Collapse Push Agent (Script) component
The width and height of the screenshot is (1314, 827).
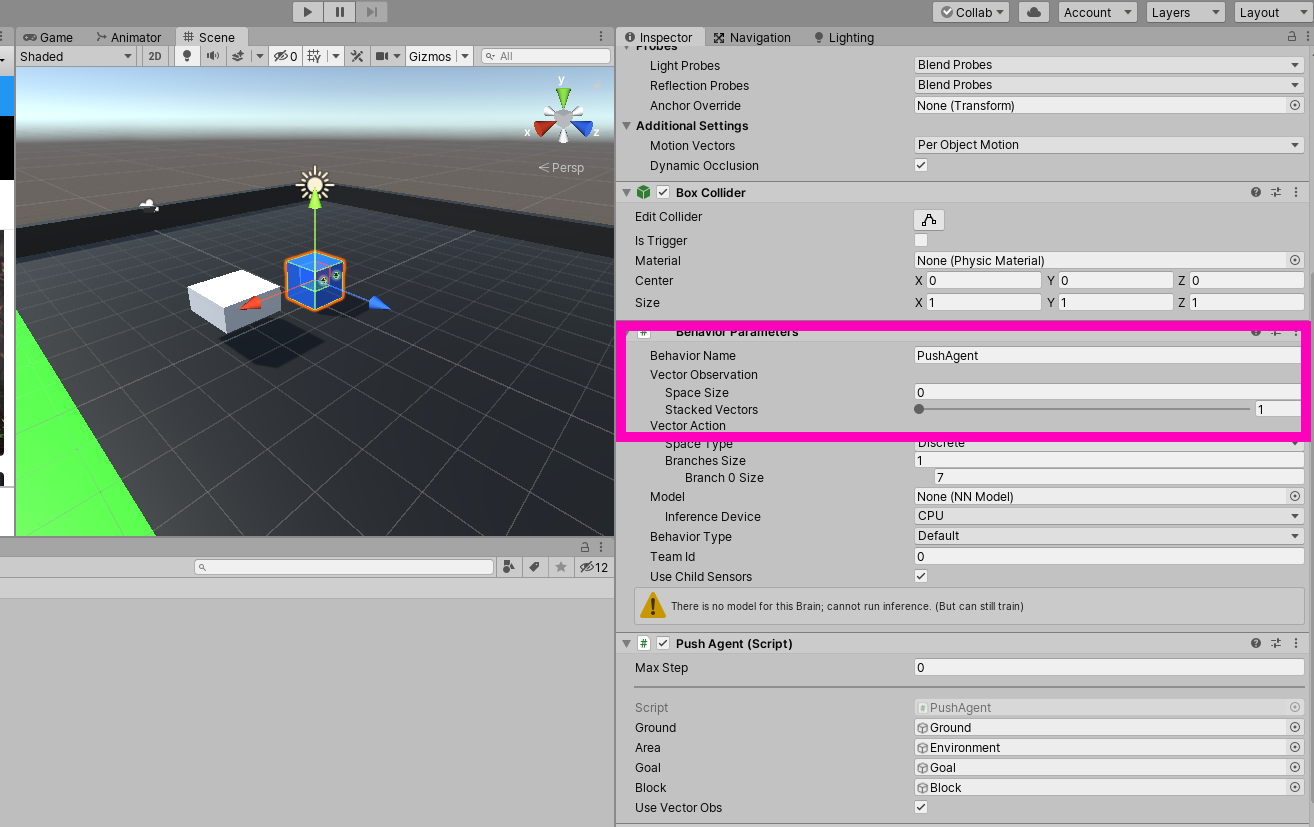tap(627, 644)
